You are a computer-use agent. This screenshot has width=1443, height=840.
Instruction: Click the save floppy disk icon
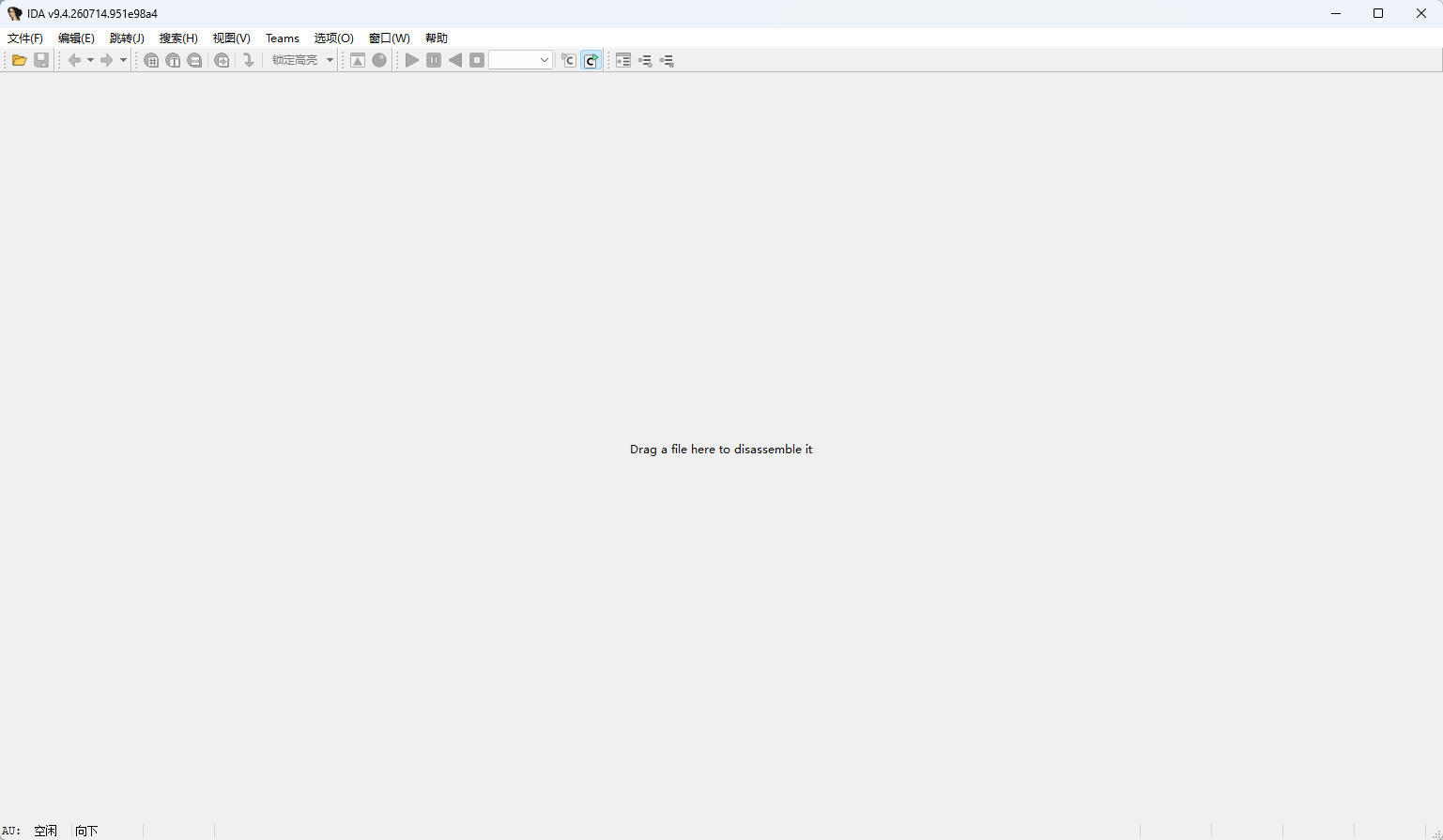point(41,60)
